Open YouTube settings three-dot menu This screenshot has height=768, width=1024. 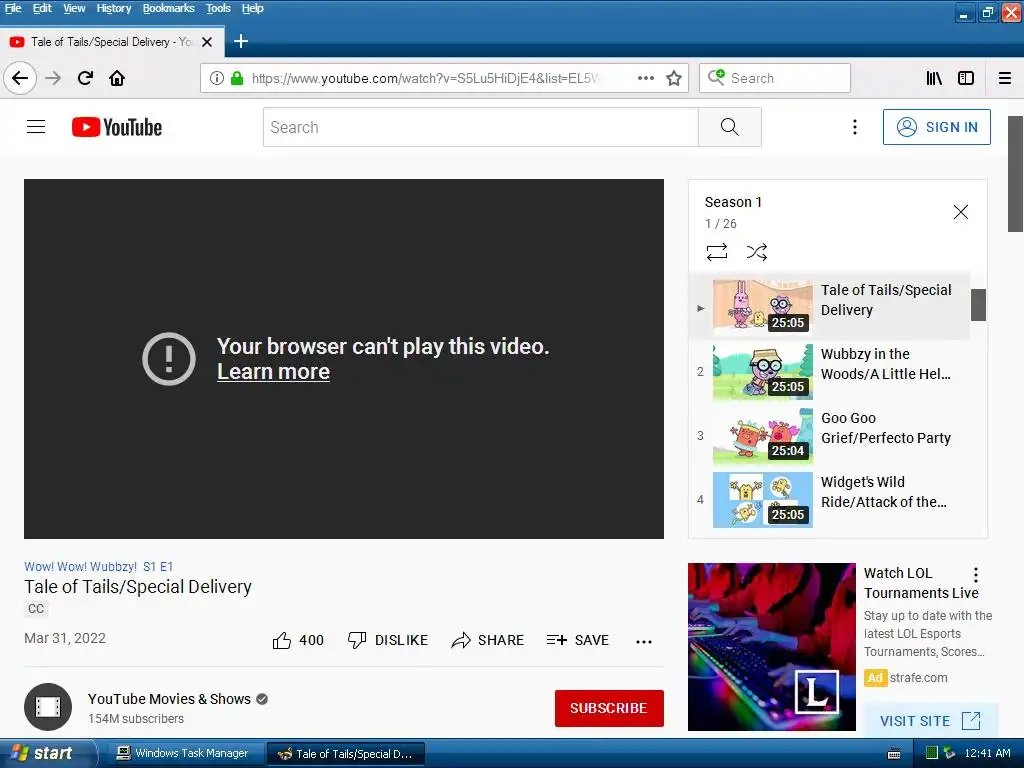point(855,127)
